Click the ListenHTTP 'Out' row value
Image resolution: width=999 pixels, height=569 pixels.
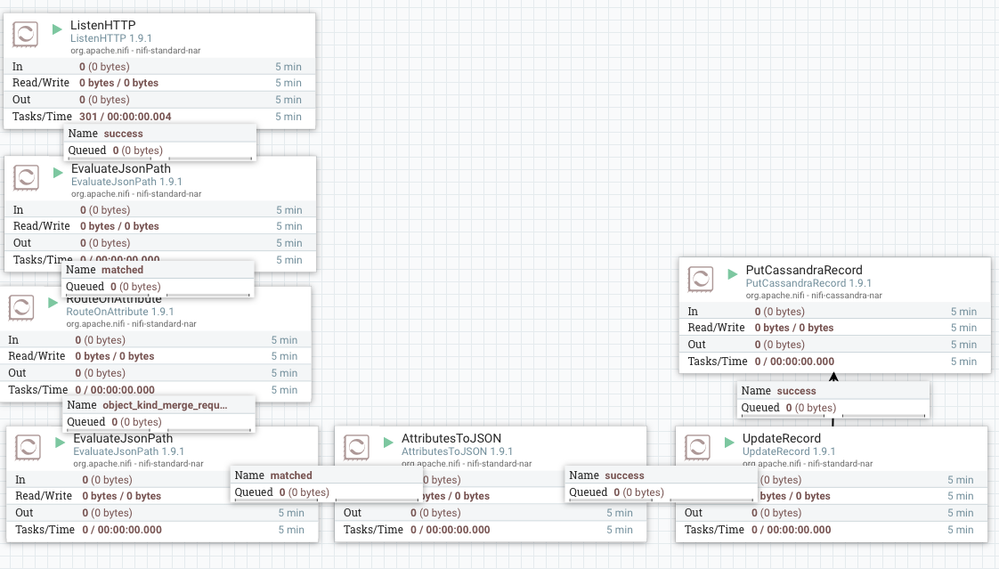click(x=104, y=99)
